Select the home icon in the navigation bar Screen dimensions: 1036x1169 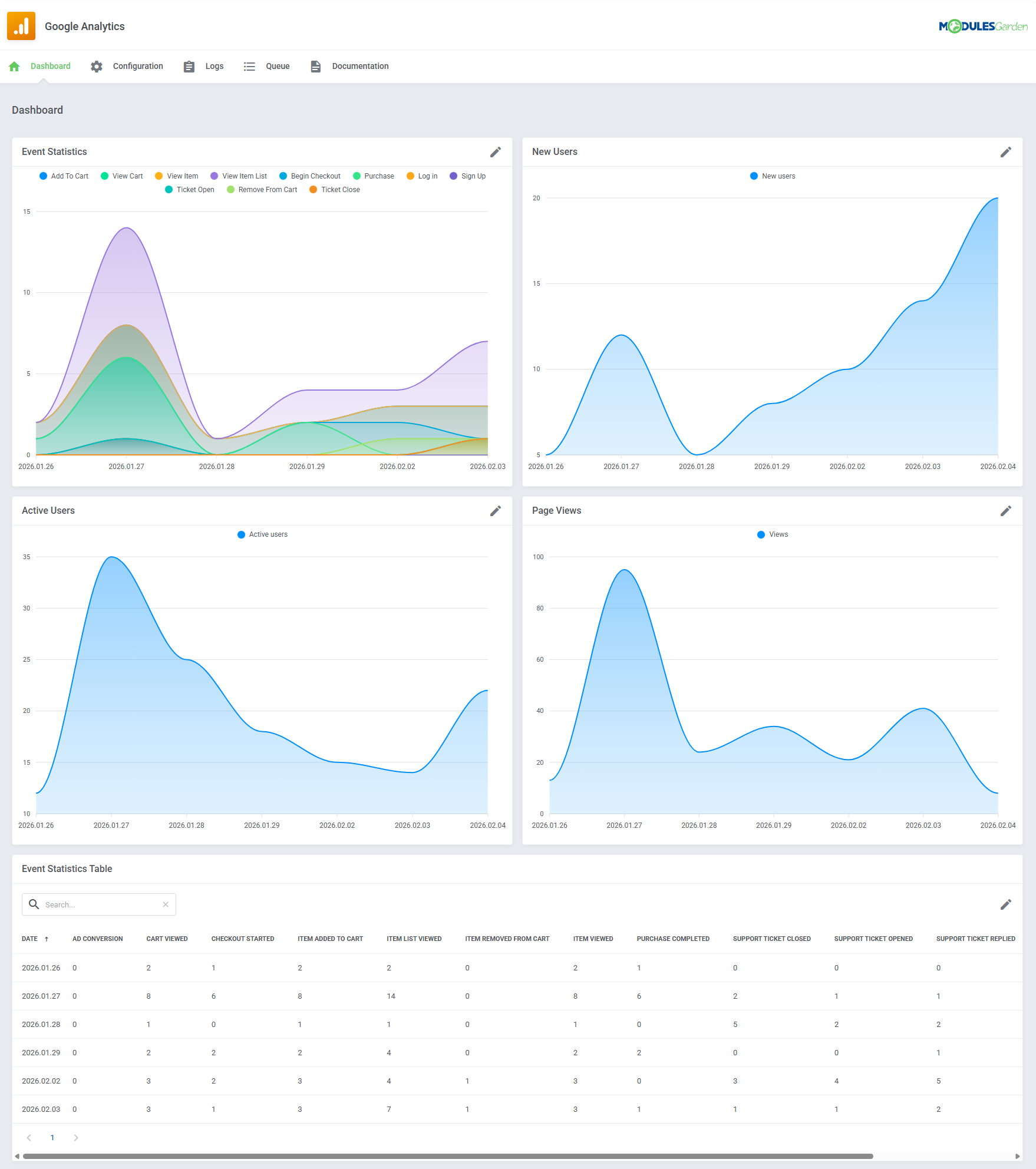[14, 66]
